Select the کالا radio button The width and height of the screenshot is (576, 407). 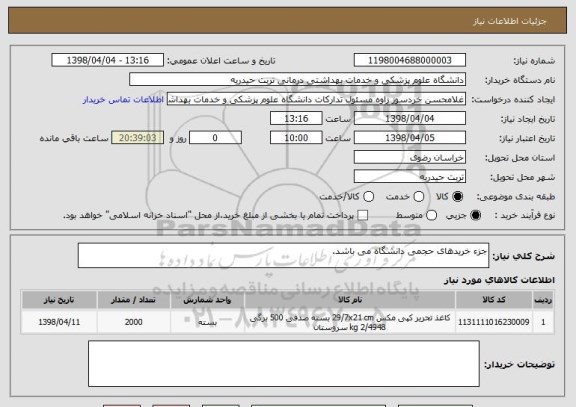click(457, 197)
